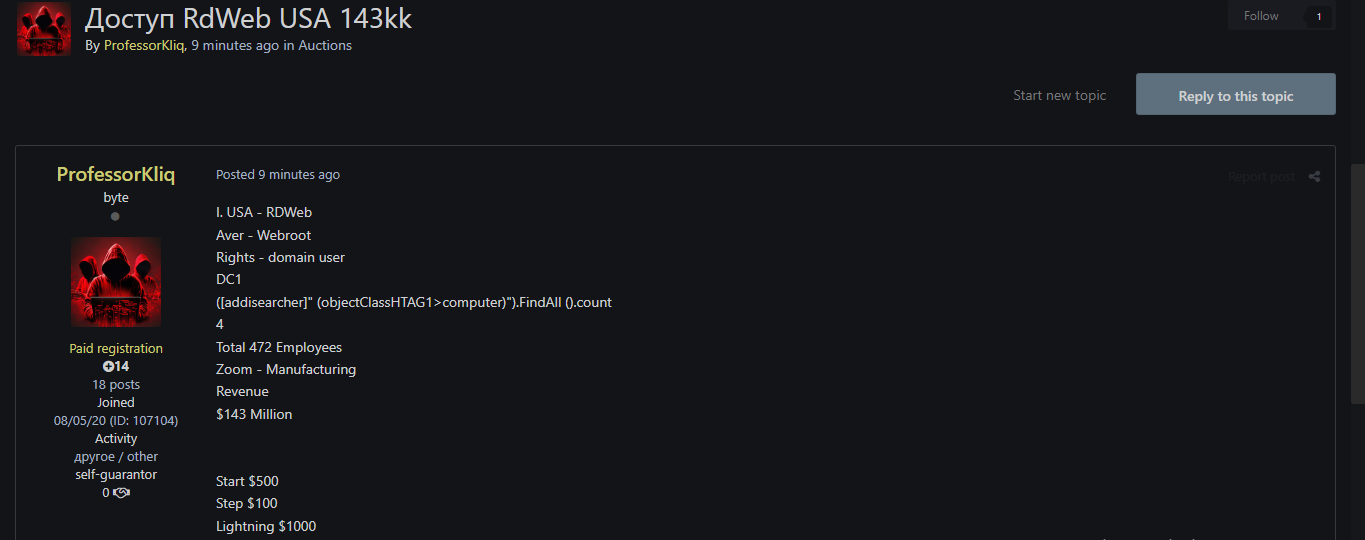Open the topic starter avatar beside title
This screenshot has height=540, width=1365.
[44, 28]
